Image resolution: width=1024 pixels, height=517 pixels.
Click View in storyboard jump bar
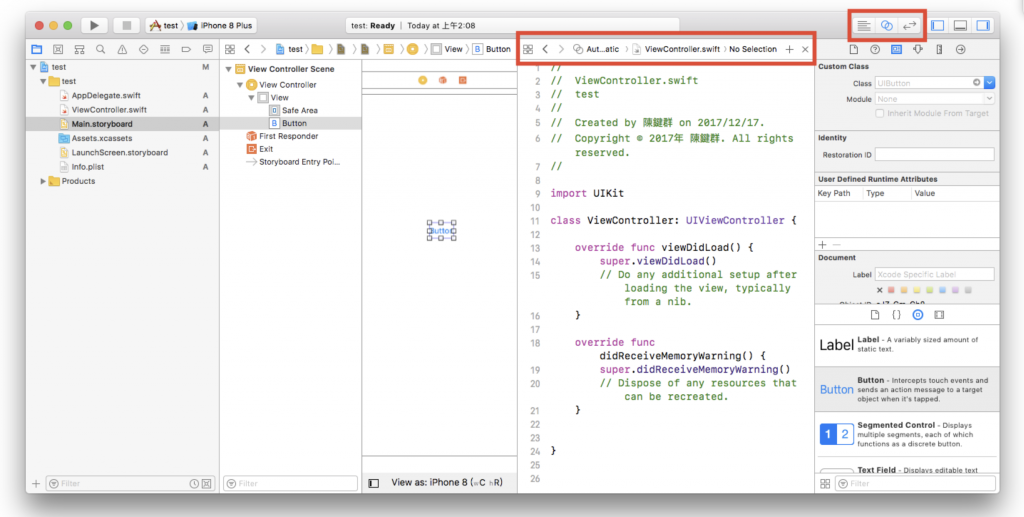point(447,49)
